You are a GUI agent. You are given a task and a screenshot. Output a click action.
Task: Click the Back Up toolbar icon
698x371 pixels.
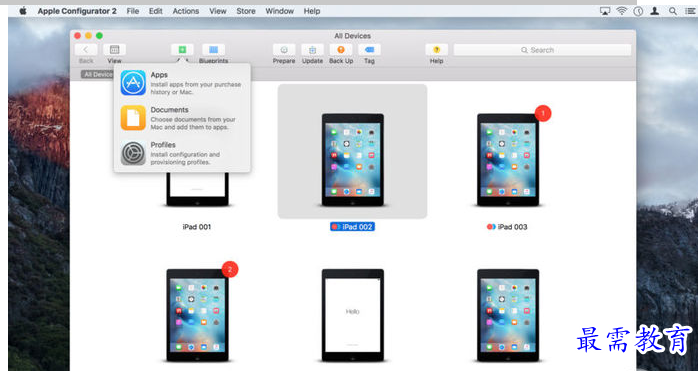coord(341,49)
